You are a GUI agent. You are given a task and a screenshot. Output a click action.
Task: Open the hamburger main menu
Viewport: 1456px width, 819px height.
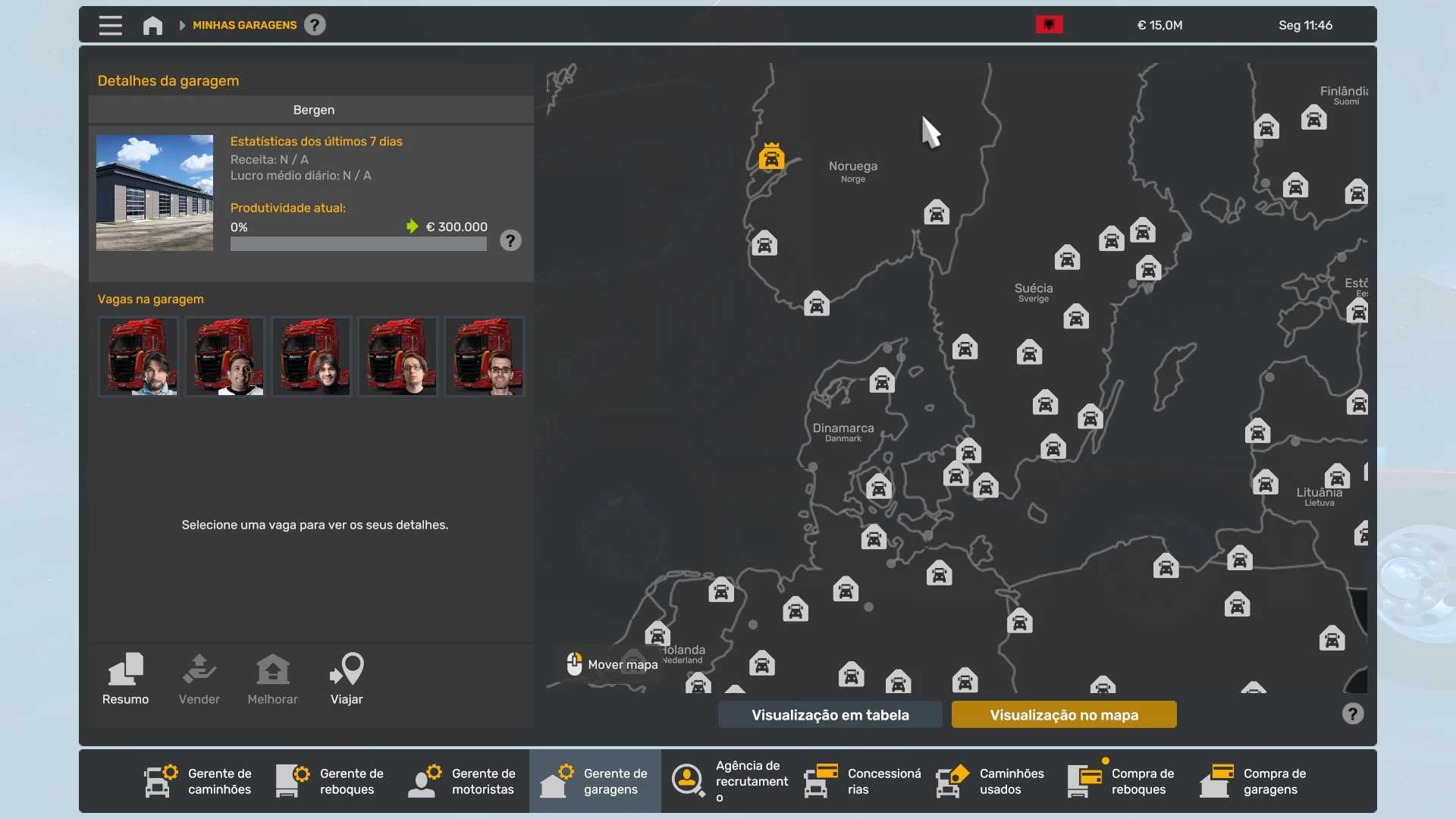pyautogui.click(x=110, y=25)
